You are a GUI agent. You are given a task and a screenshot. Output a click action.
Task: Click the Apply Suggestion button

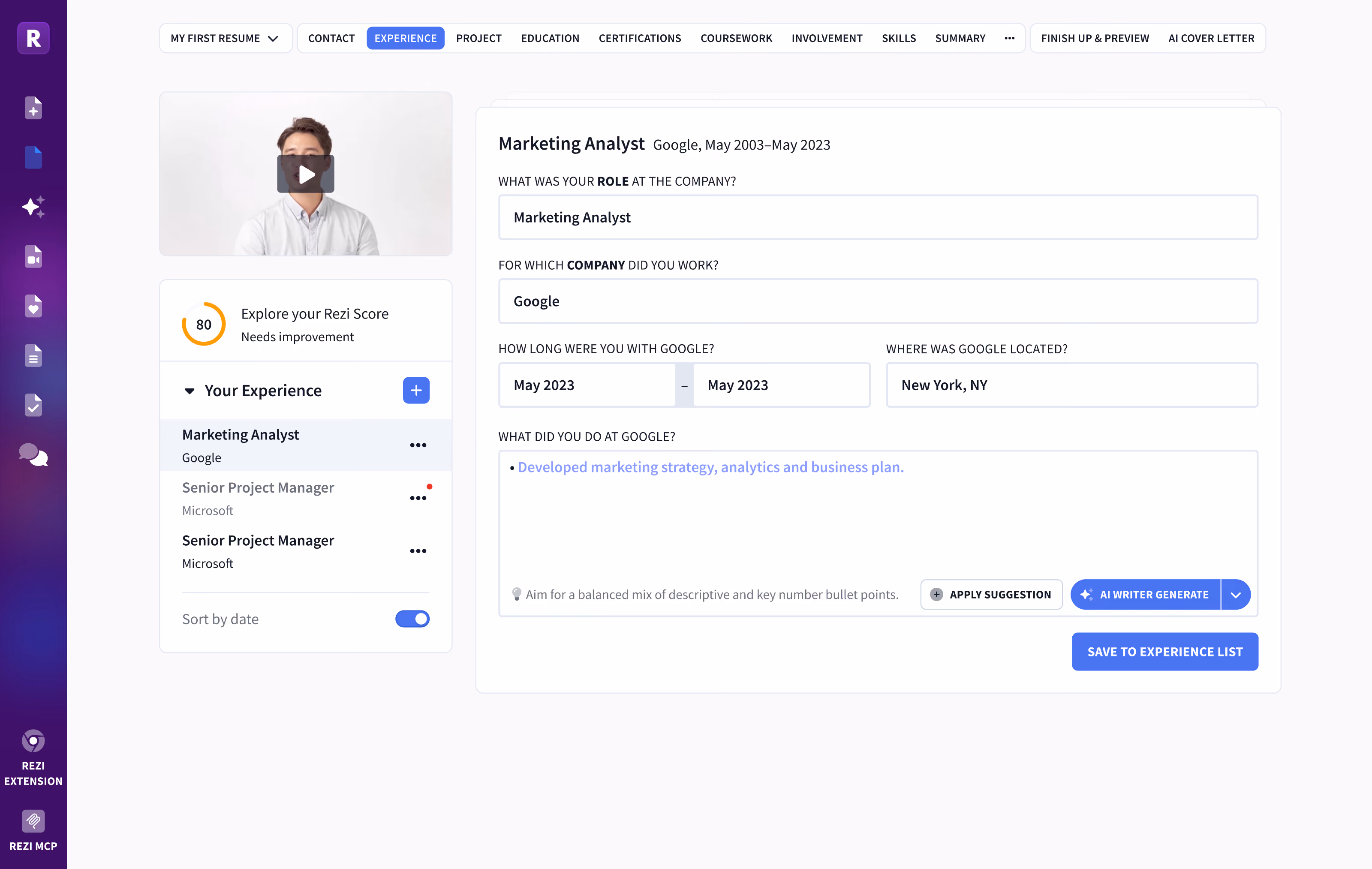point(991,594)
